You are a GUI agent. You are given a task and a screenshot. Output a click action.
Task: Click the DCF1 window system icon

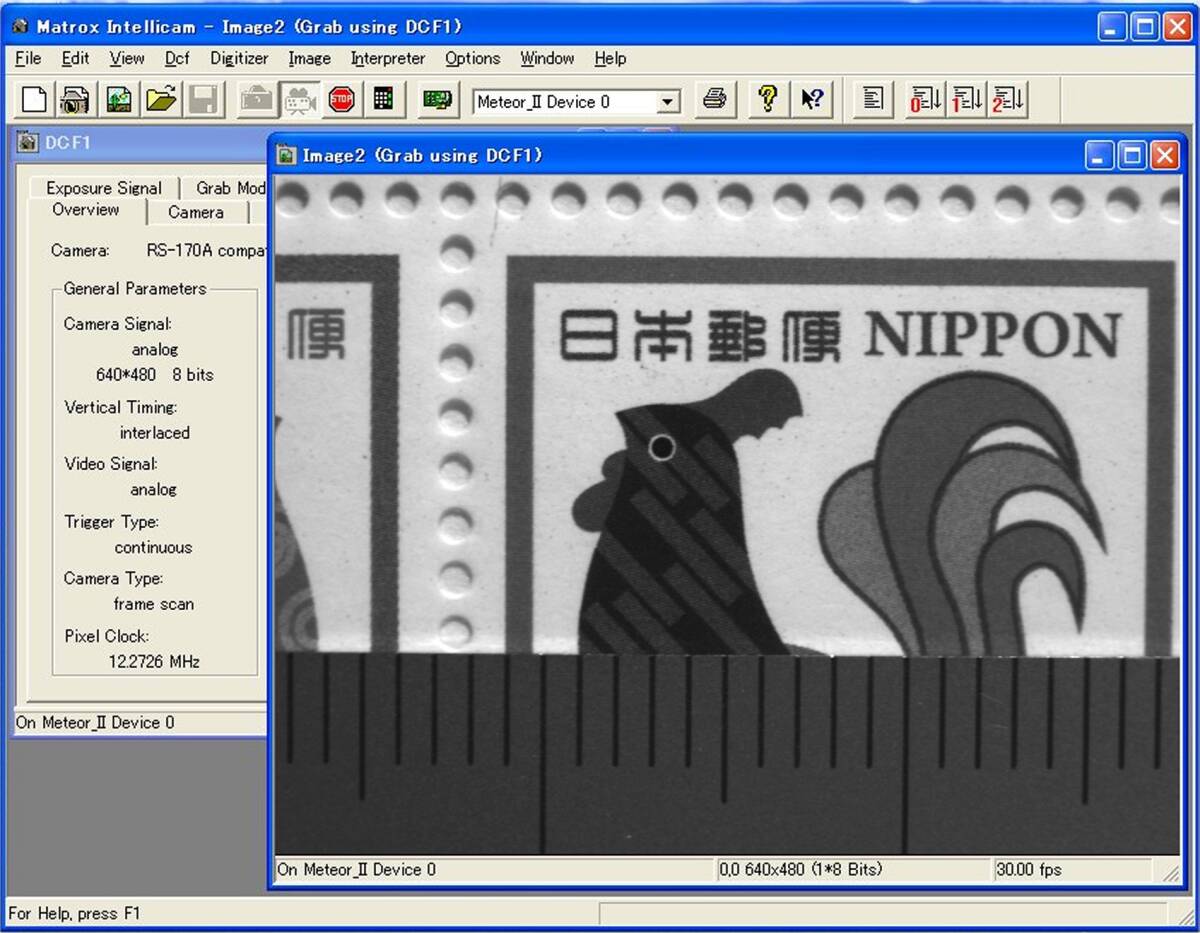[28, 143]
